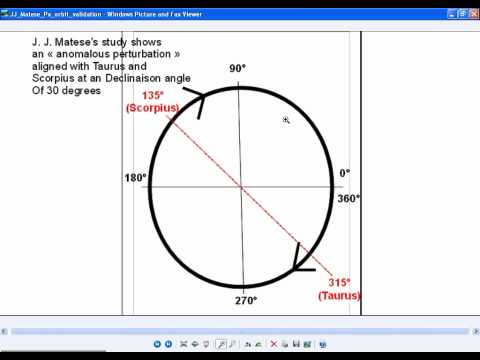This screenshot has height=360, width=480.
Task: Click the red "135° (Scorpius)" label
Action: 152,102
